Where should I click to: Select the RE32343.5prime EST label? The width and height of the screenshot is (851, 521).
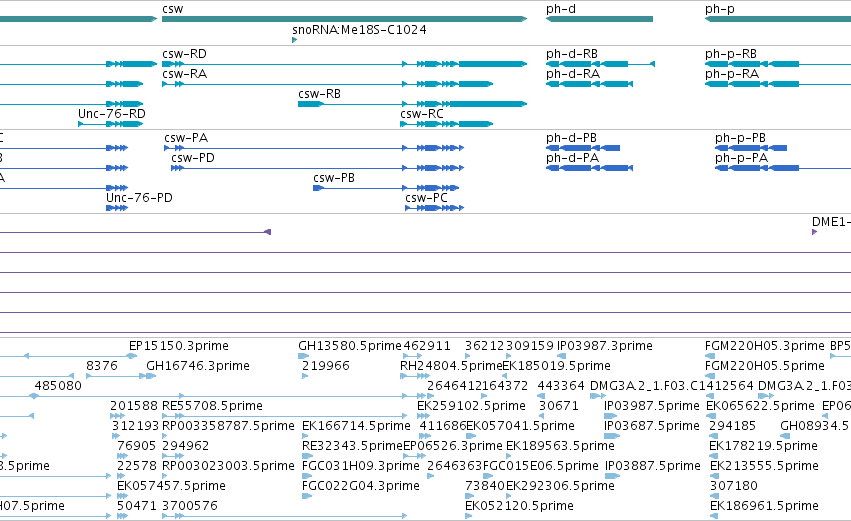(x=352, y=446)
